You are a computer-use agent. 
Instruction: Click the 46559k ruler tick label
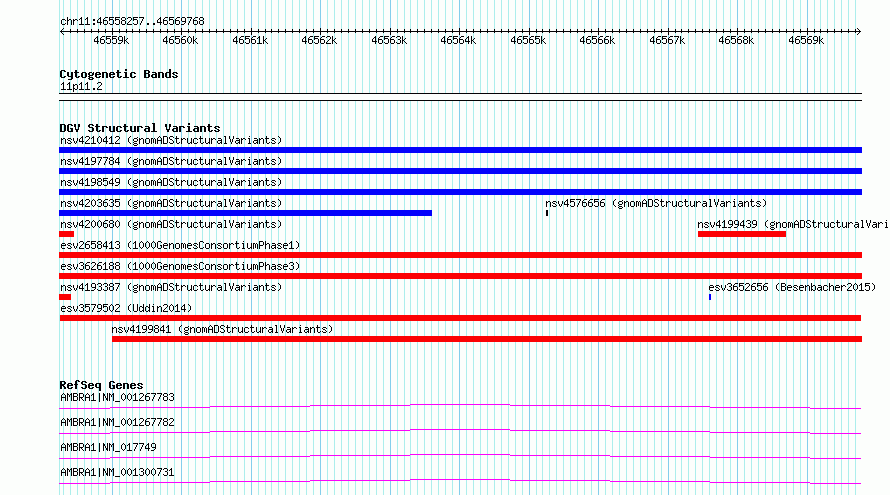point(111,40)
